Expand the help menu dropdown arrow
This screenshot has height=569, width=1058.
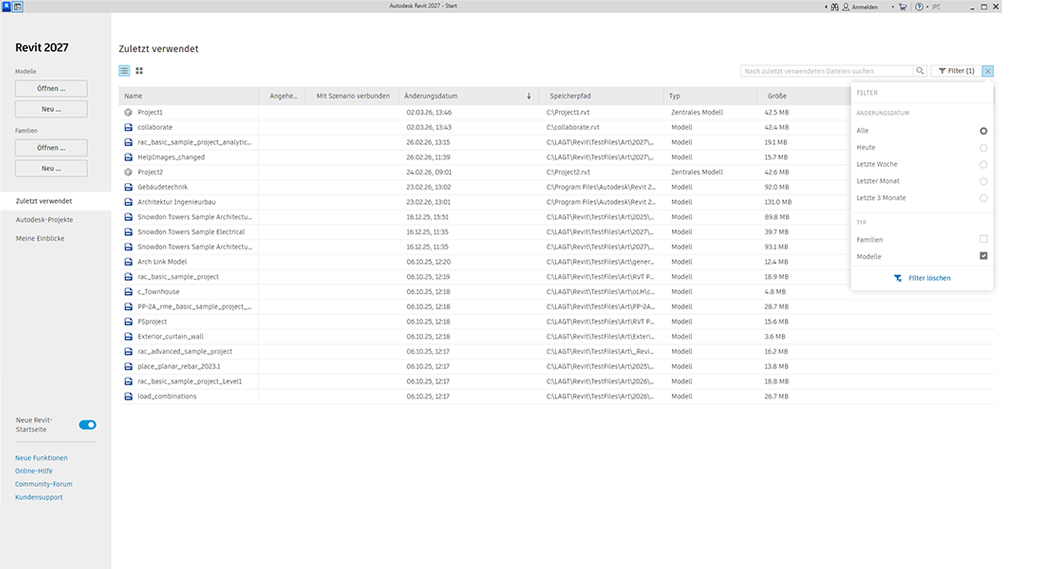point(927,7)
